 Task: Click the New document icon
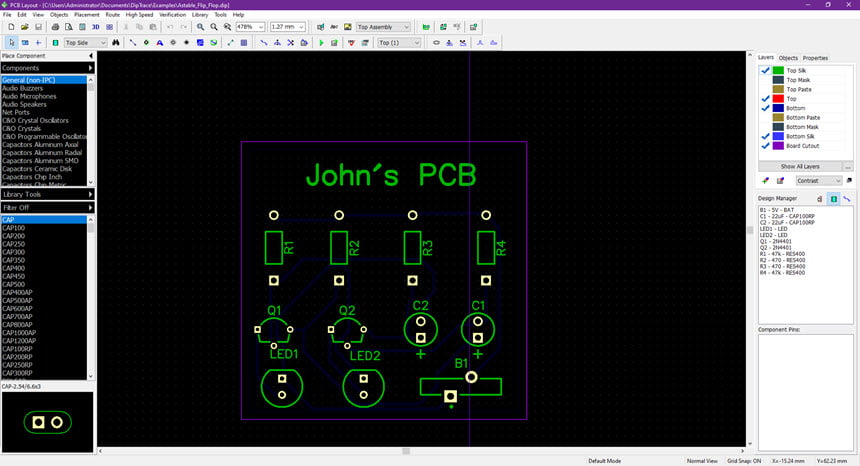(x=11, y=27)
